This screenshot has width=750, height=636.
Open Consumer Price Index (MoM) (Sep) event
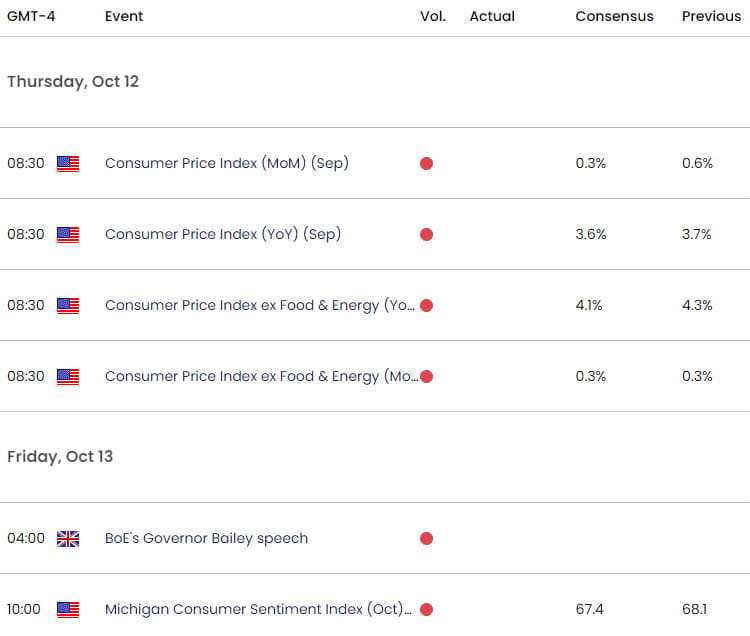coord(227,164)
